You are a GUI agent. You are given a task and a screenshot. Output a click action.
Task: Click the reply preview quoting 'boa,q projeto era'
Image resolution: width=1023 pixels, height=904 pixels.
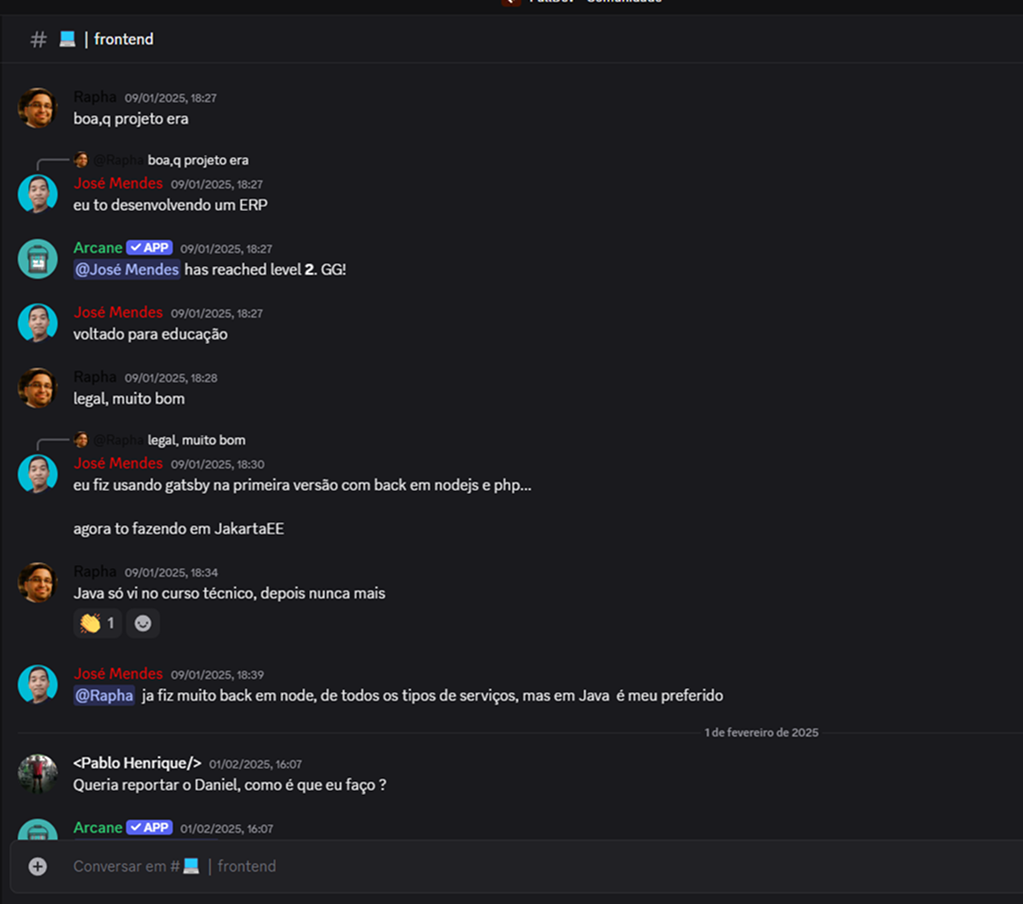pyautogui.click(x=197, y=160)
